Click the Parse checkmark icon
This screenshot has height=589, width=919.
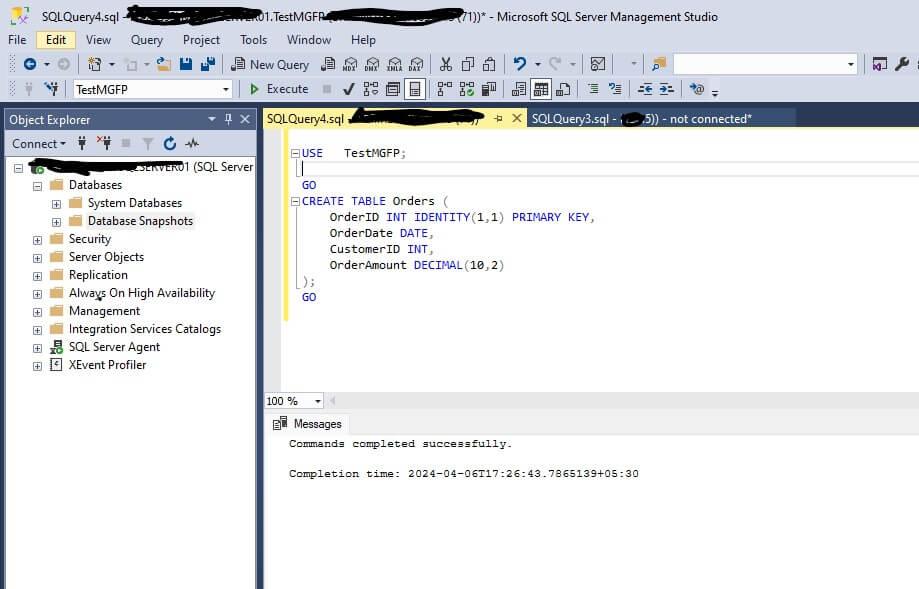(348, 89)
